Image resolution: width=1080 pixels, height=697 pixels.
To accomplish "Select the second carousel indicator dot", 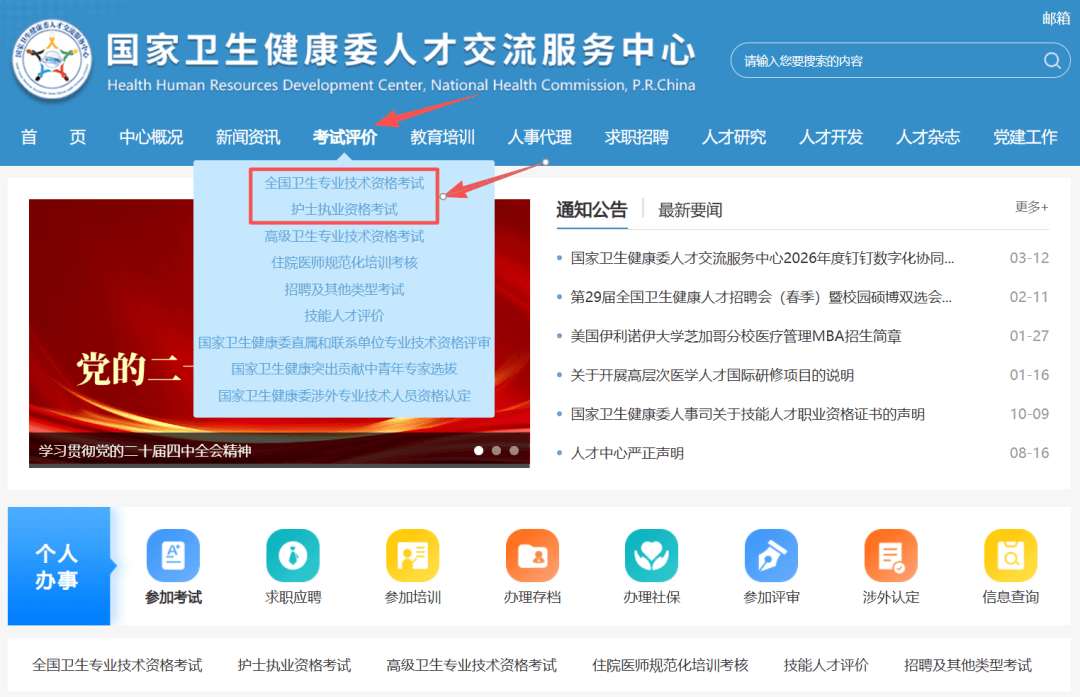I will click(498, 452).
